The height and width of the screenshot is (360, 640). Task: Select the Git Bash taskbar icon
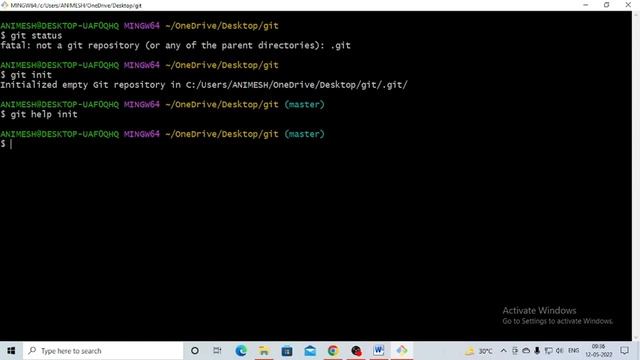pos(402,351)
